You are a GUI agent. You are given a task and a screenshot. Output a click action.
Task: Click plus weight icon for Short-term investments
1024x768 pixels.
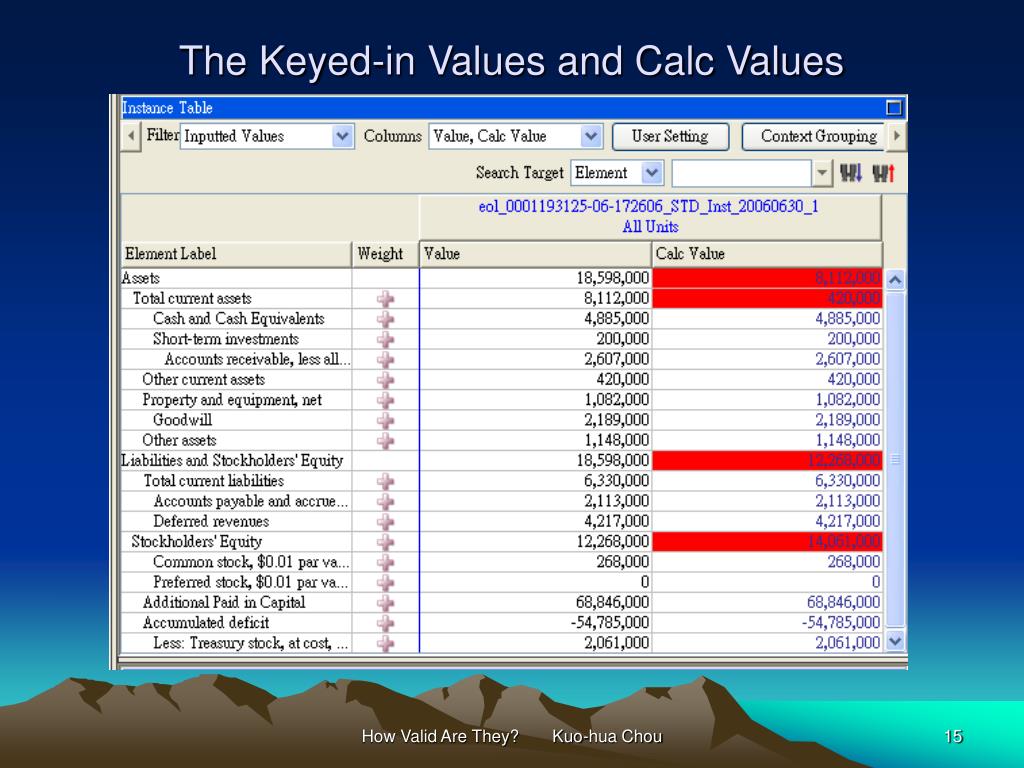385,340
